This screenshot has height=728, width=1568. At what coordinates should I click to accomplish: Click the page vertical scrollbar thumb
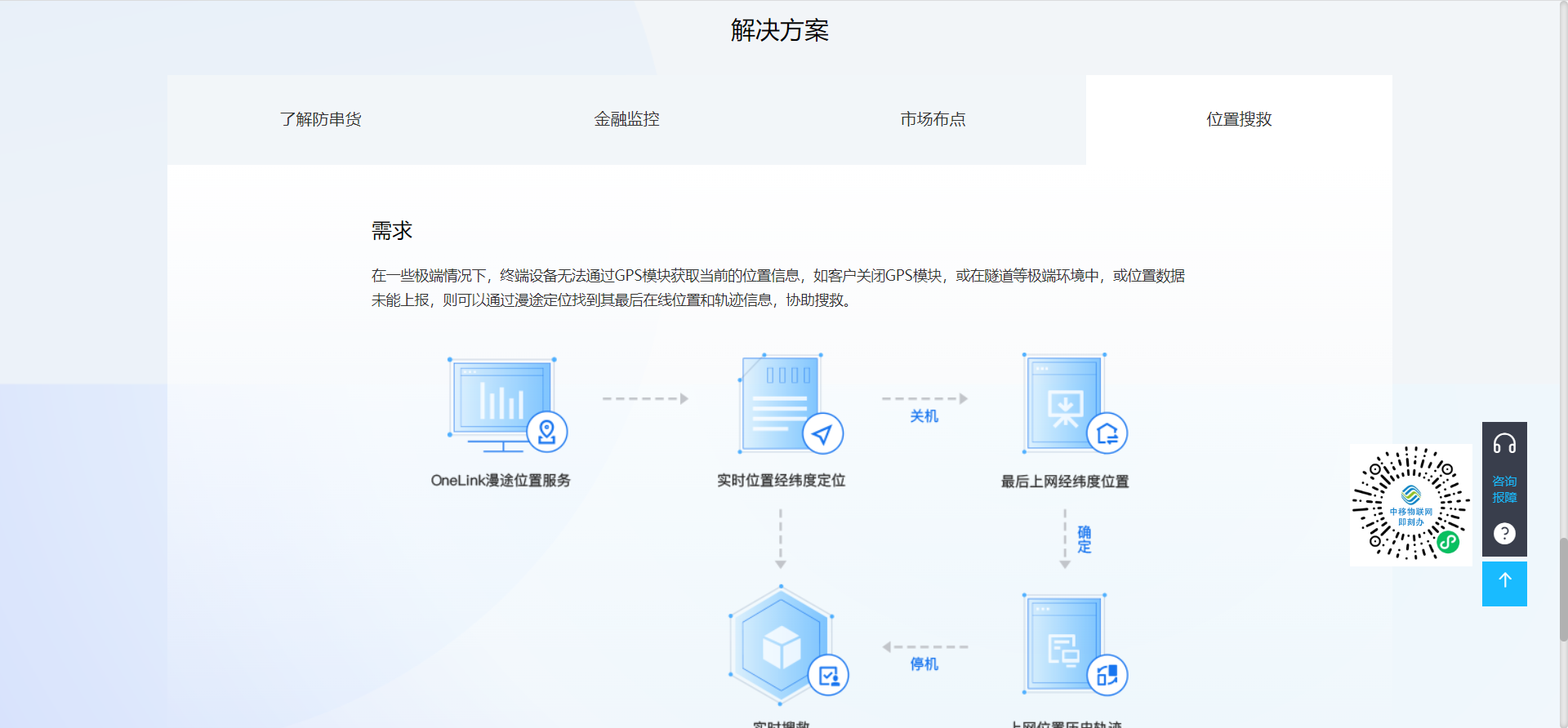[x=1563, y=589]
